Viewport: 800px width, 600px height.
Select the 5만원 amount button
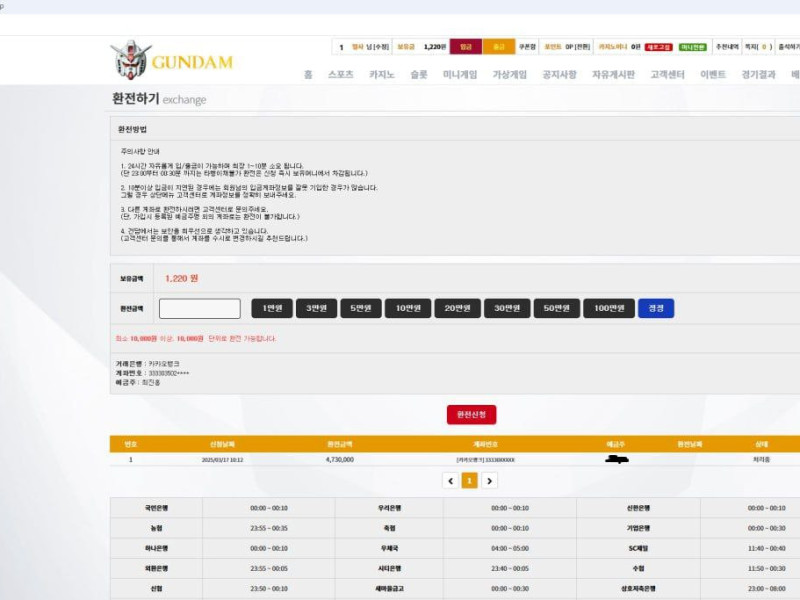click(360, 308)
